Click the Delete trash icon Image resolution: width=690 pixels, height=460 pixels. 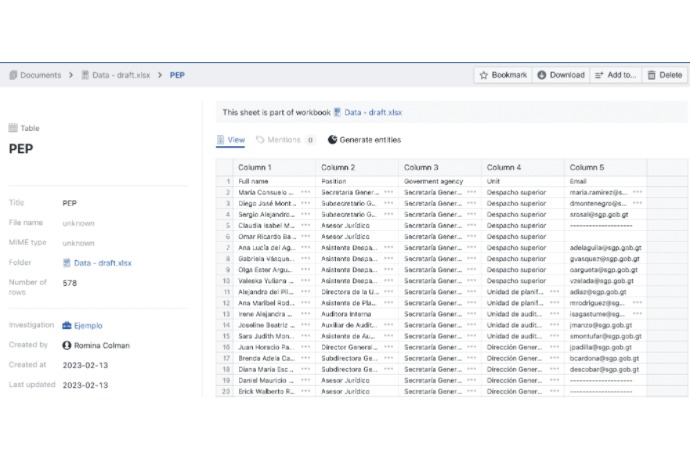[651, 75]
